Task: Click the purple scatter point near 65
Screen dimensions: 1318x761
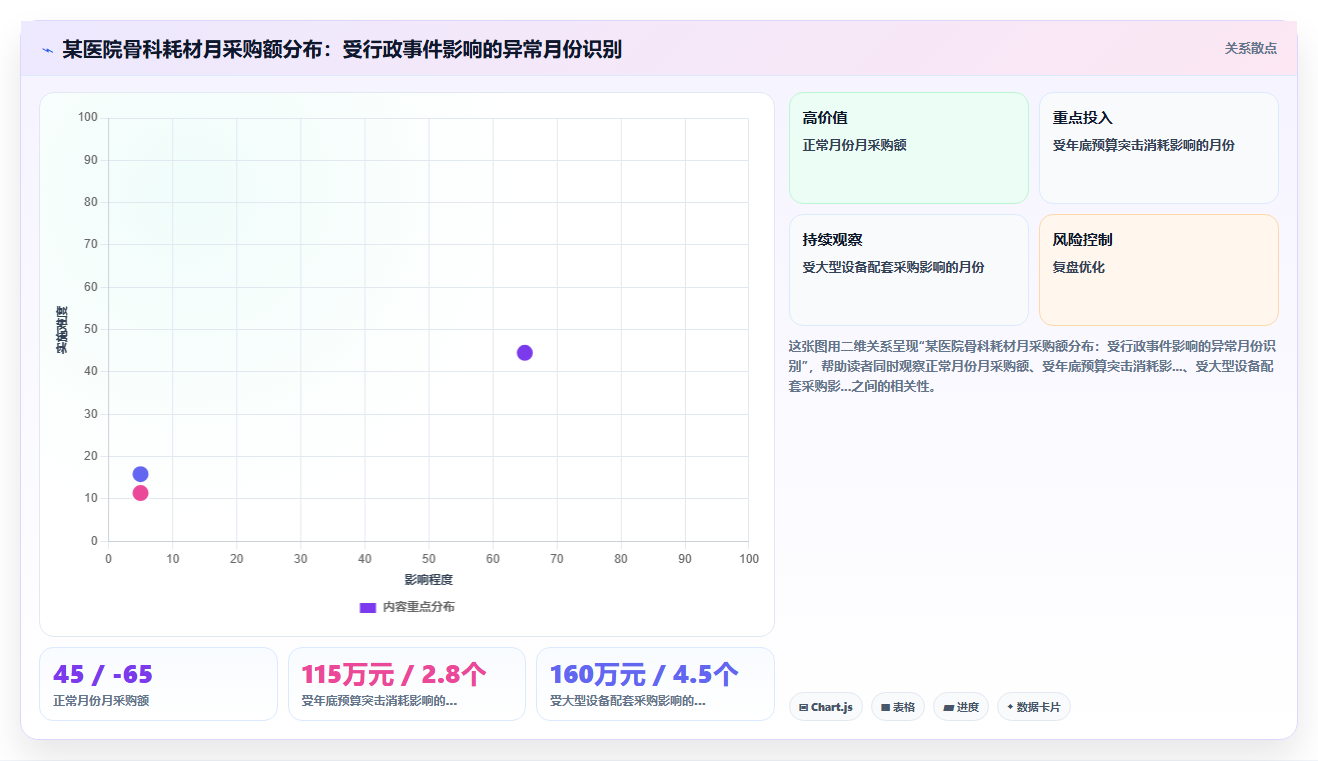Action: [525, 353]
